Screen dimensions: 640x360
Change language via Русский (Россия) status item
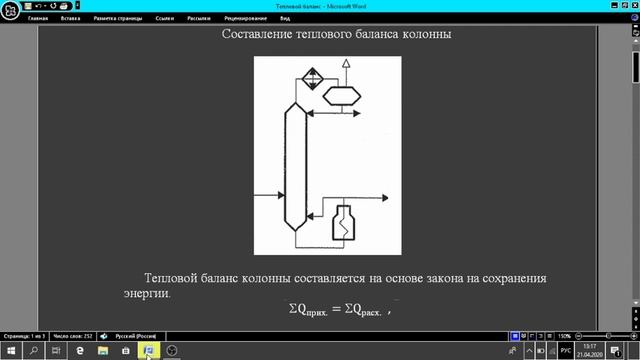[x=136, y=336]
